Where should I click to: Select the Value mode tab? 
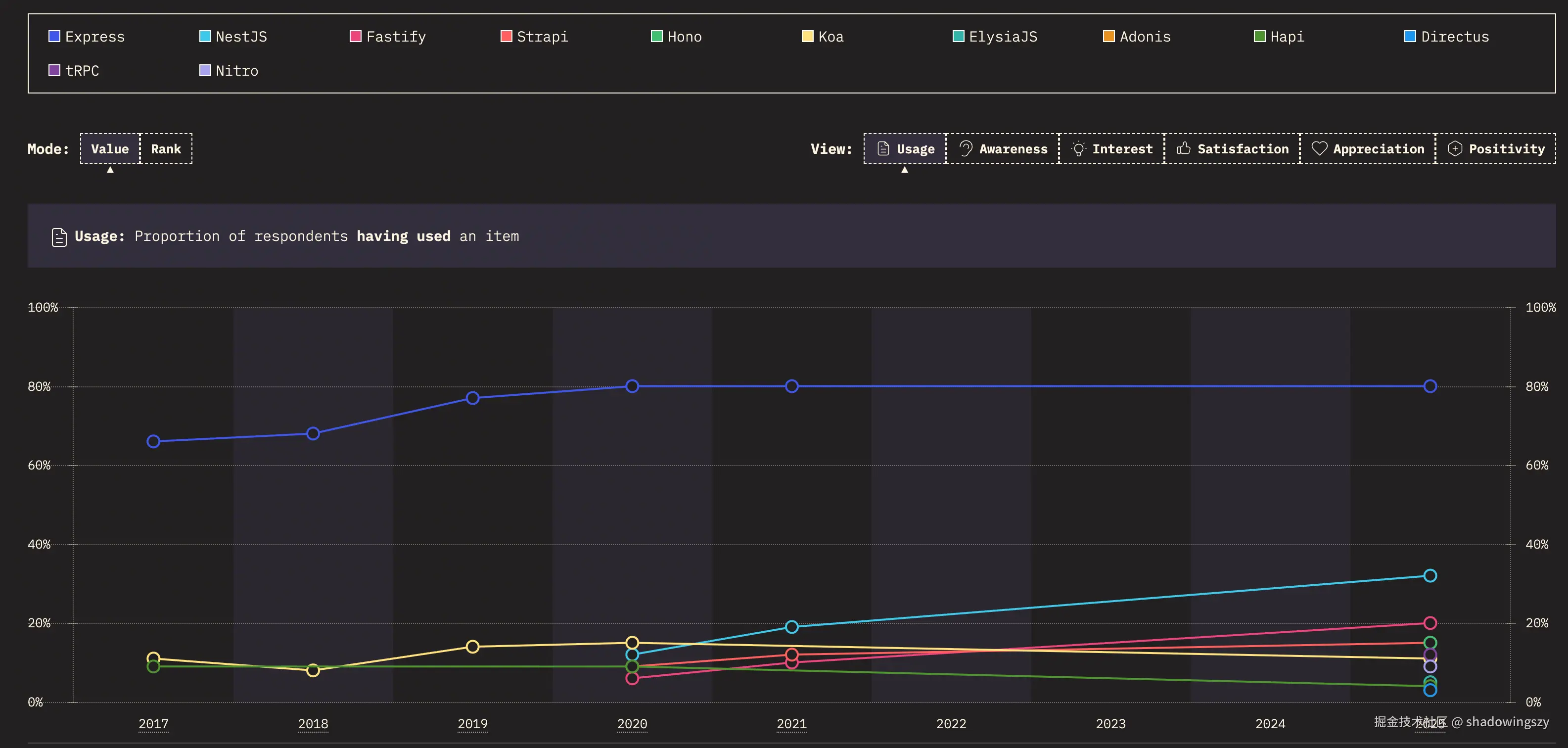coord(110,148)
